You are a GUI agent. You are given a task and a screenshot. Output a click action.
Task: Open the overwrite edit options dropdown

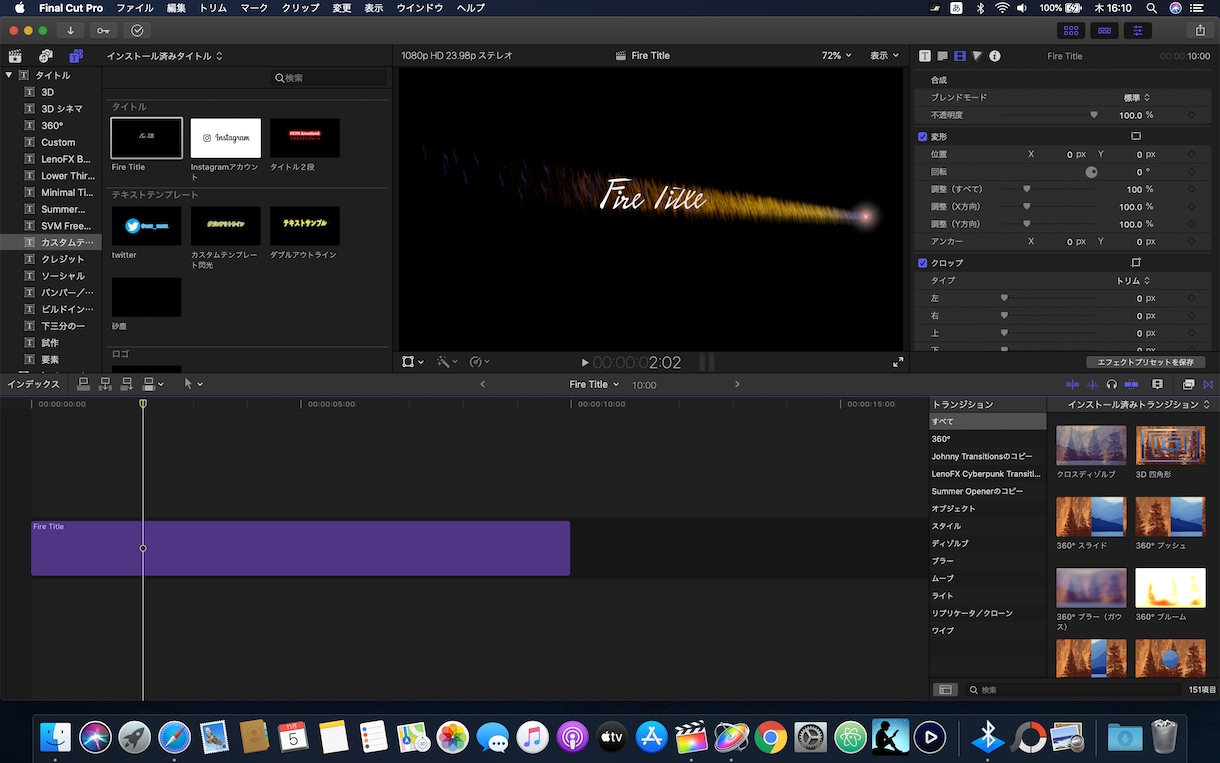153,384
